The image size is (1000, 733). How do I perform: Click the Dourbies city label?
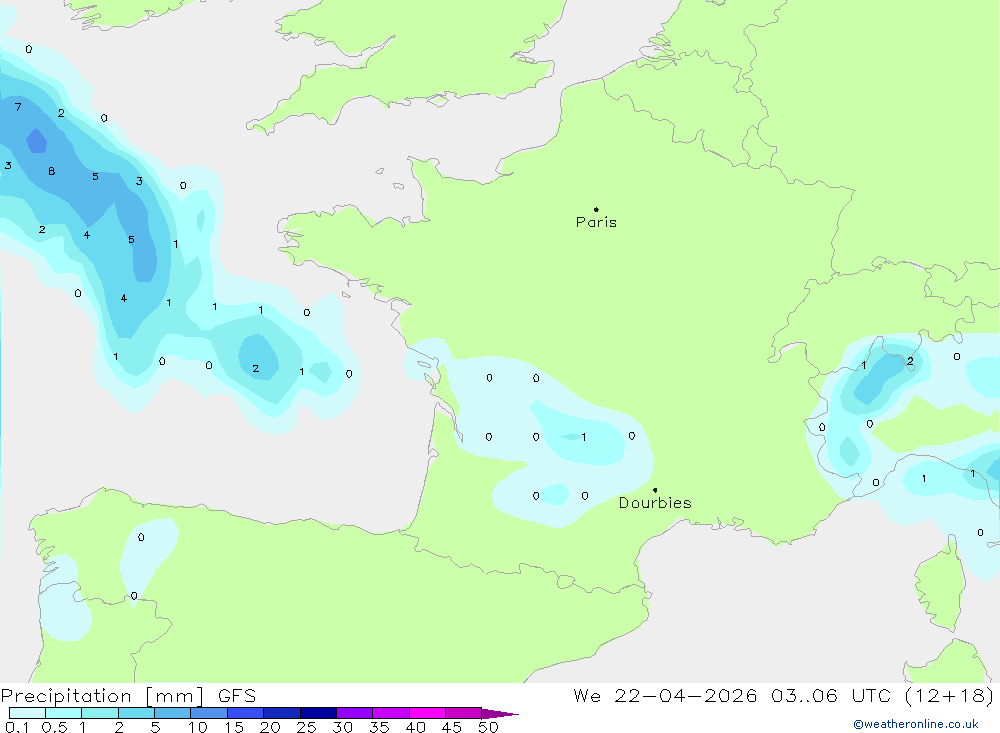coord(655,503)
